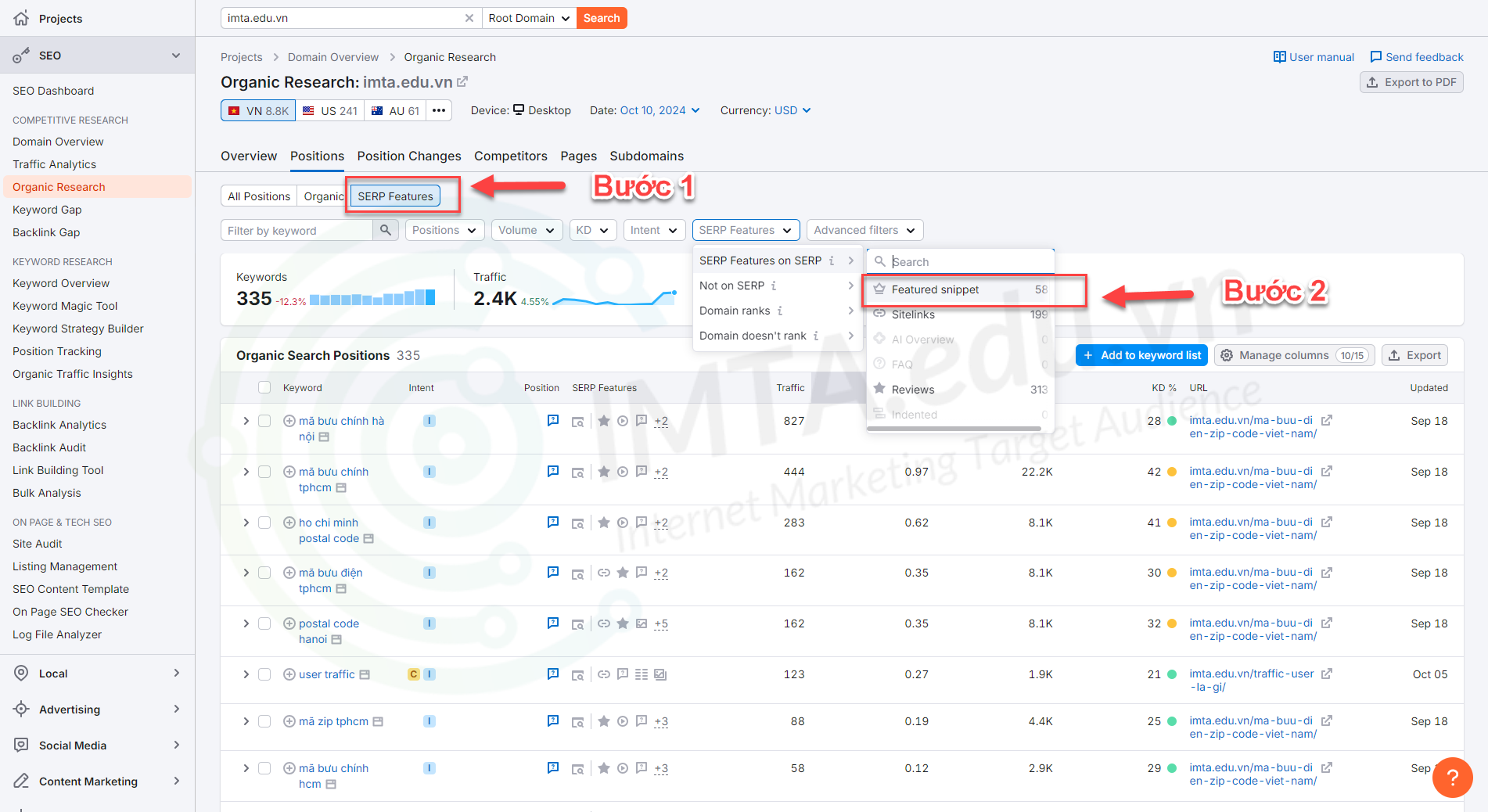Open the Intent filter dropdown
This screenshot has width=1488, height=812.
[654, 230]
